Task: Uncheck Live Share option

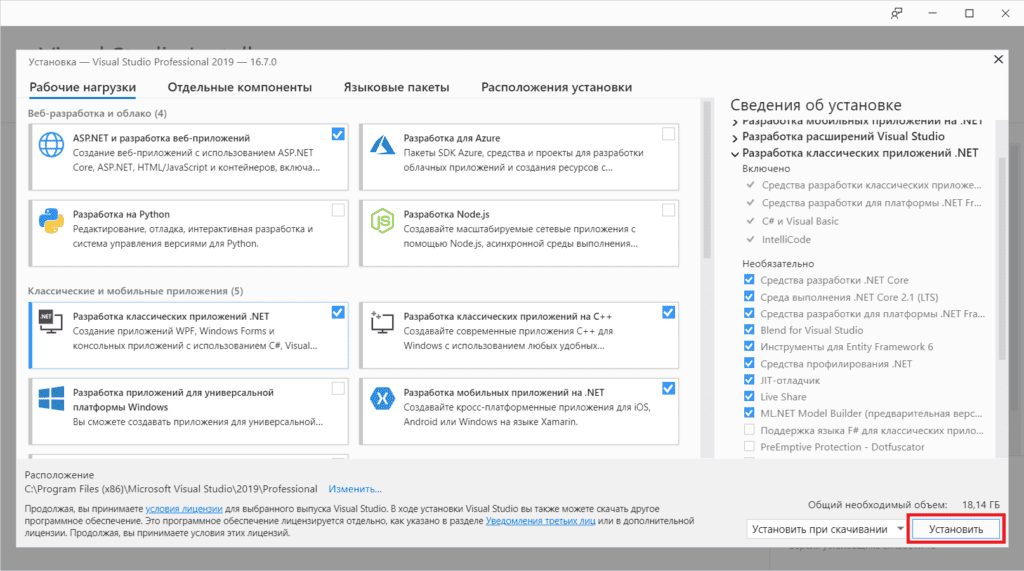Action: (x=749, y=397)
